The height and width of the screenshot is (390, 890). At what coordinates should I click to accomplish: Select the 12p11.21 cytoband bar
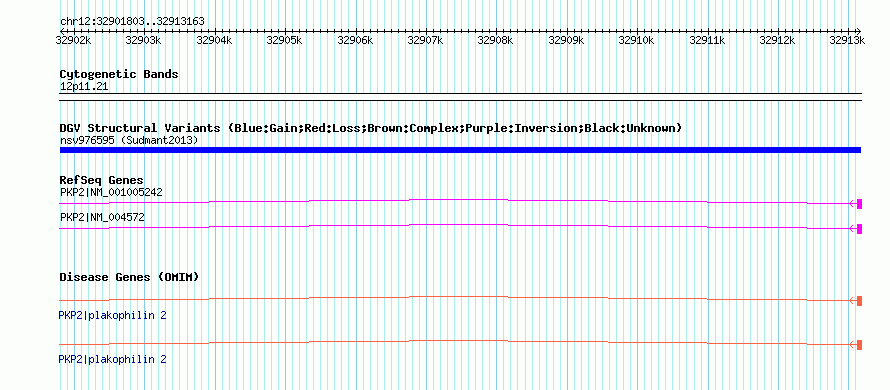pos(460,97)
